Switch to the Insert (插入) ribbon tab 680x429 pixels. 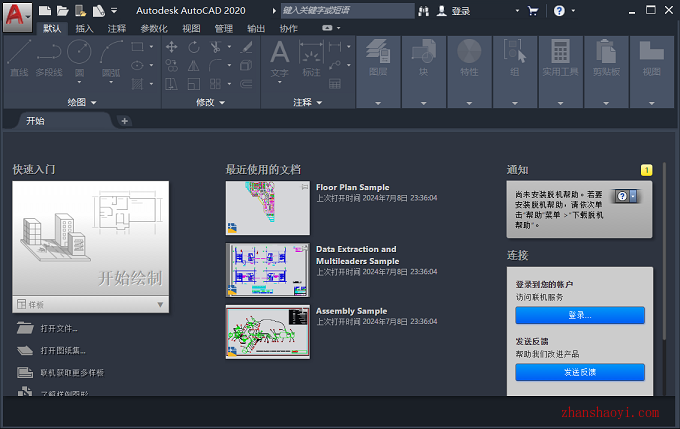coord(85,29)
